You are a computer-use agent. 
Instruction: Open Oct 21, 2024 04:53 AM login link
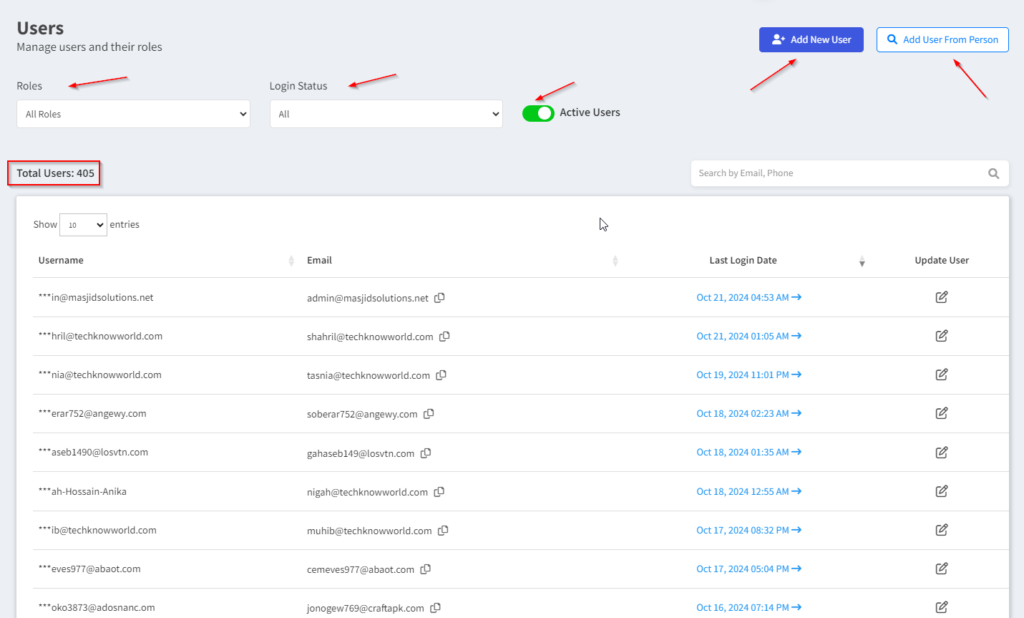coord(748,297)
